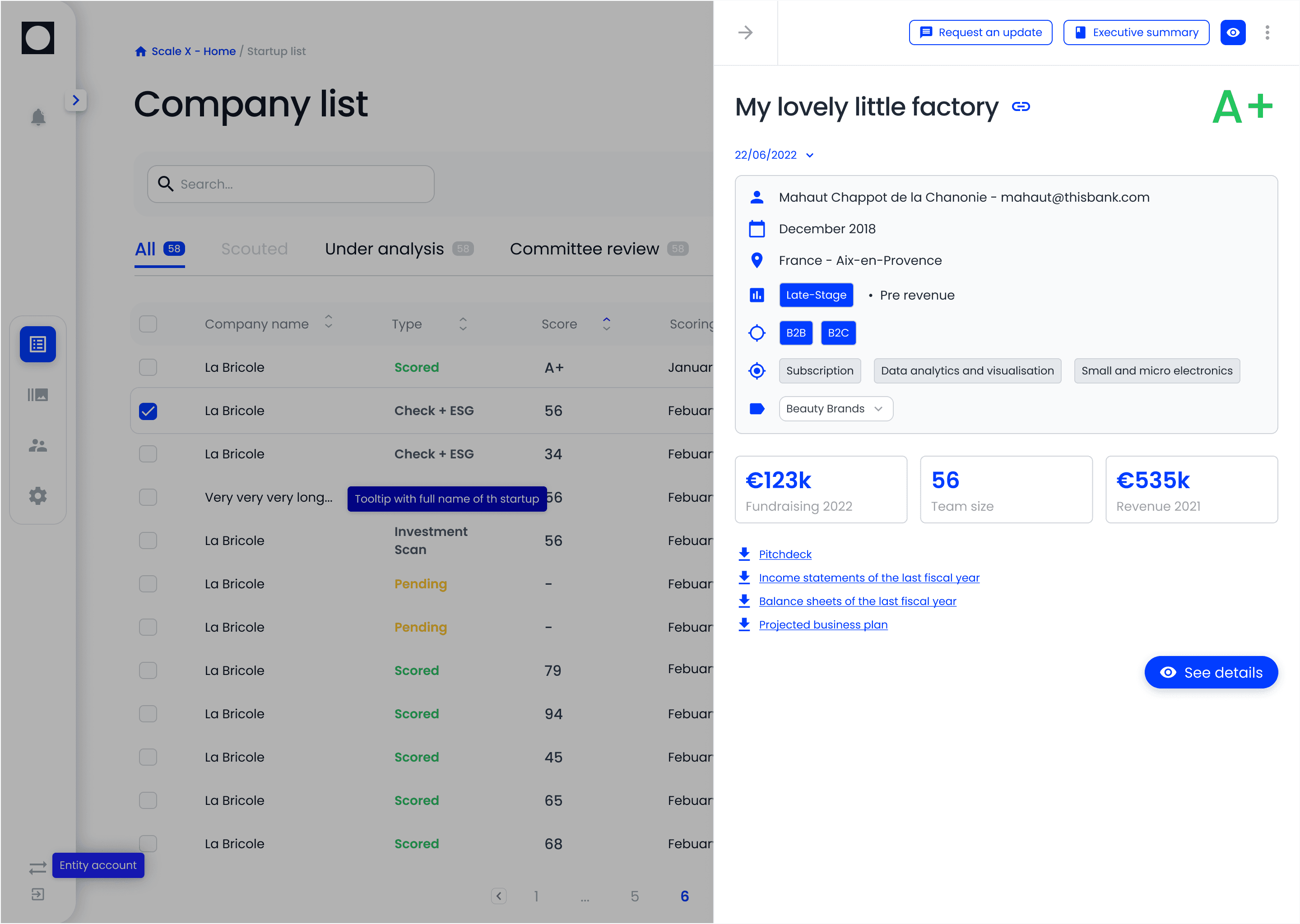
Task: Click the link icon next to company title
Action: coord(1021,107)
